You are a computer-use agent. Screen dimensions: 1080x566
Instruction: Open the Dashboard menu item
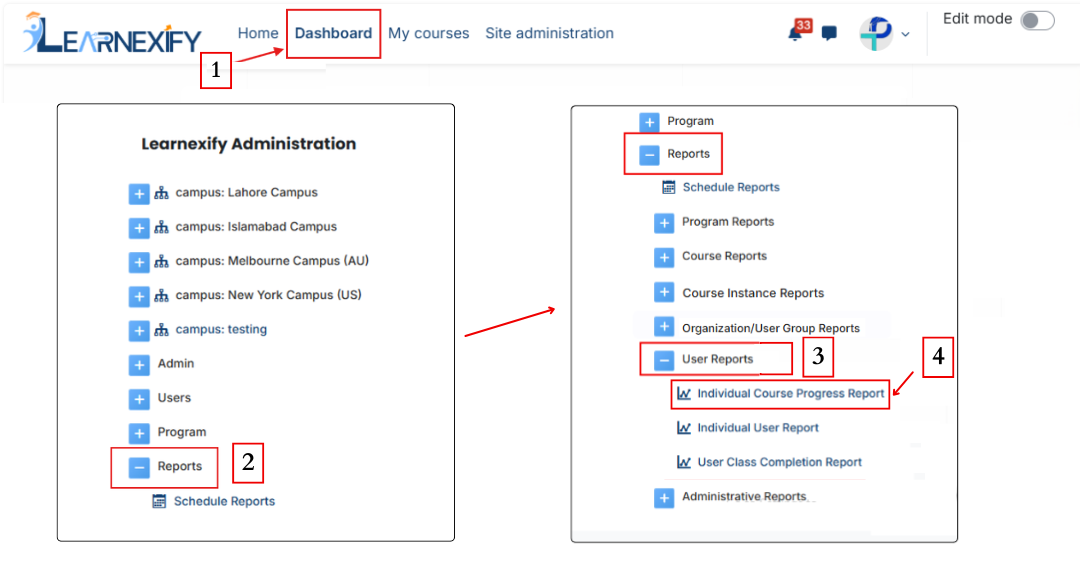tap(333, 33)
